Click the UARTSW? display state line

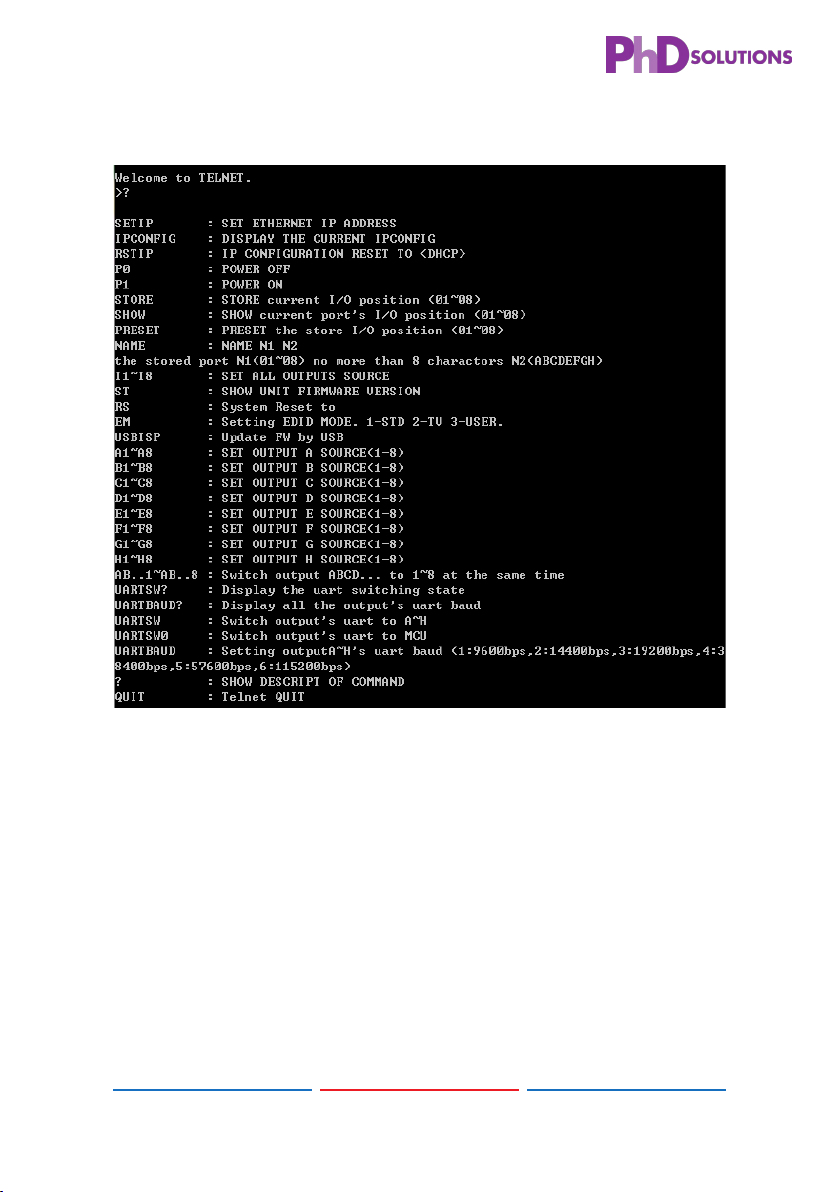290,590
